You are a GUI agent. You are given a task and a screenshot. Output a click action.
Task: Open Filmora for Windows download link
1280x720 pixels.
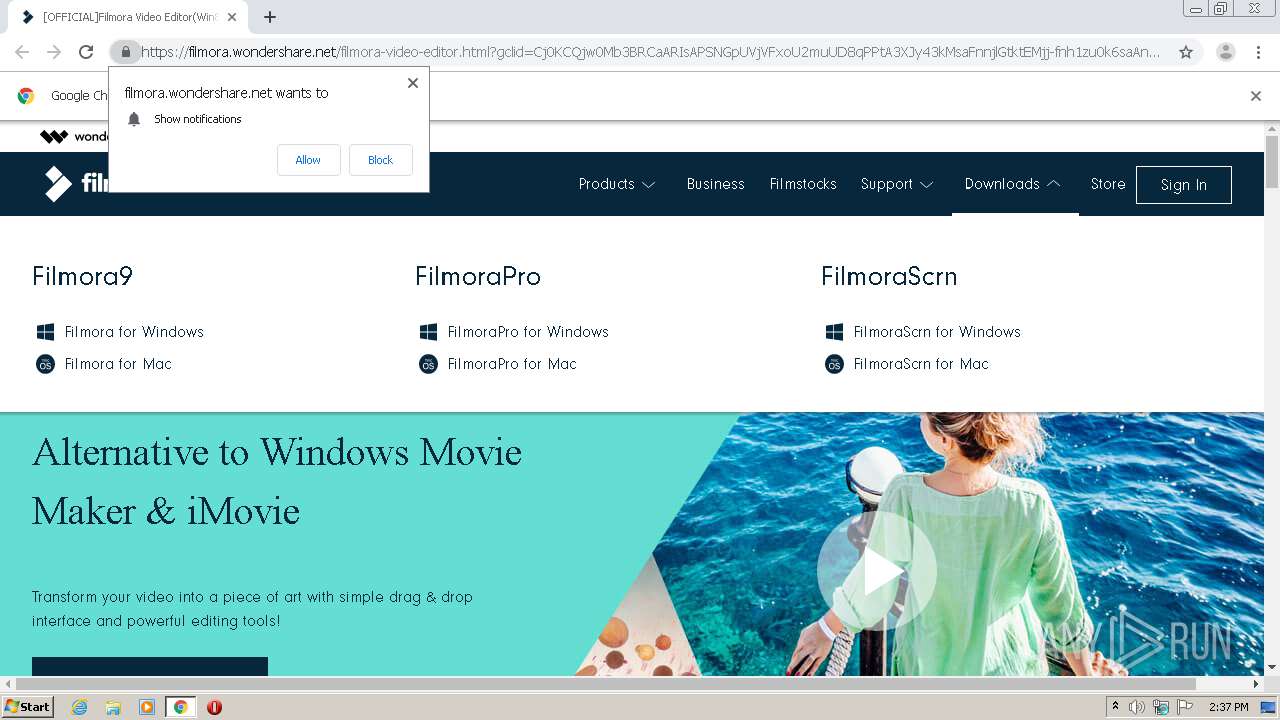[134, 332]
